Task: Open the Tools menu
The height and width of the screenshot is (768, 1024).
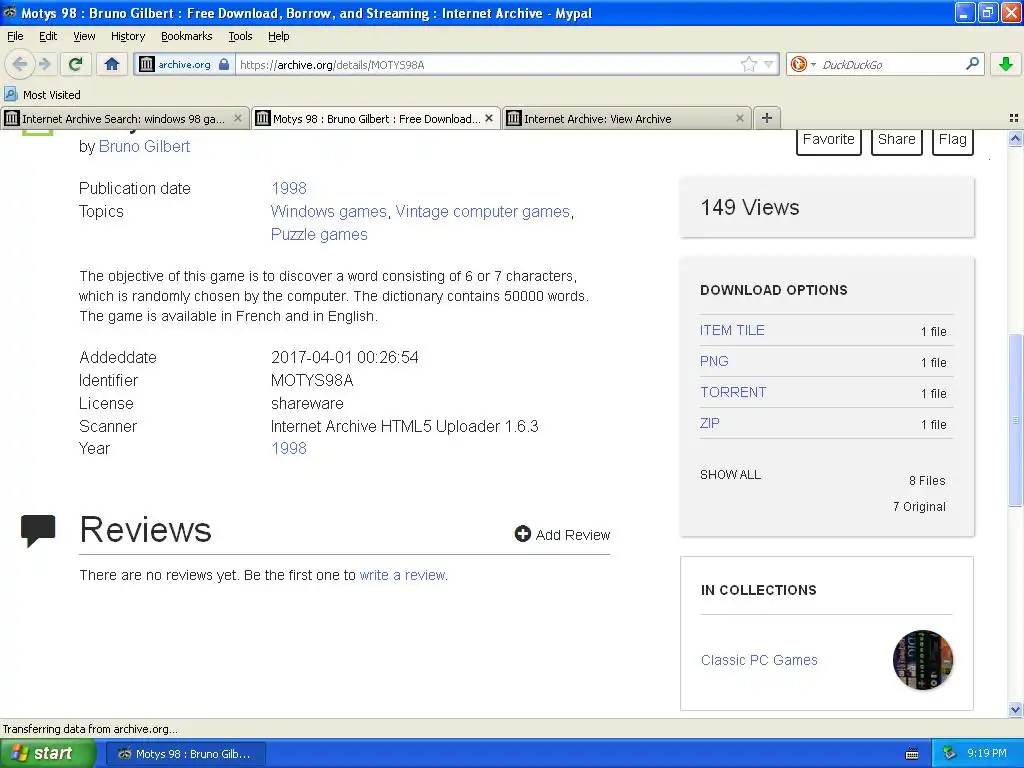Action: (x=240, y=36)
